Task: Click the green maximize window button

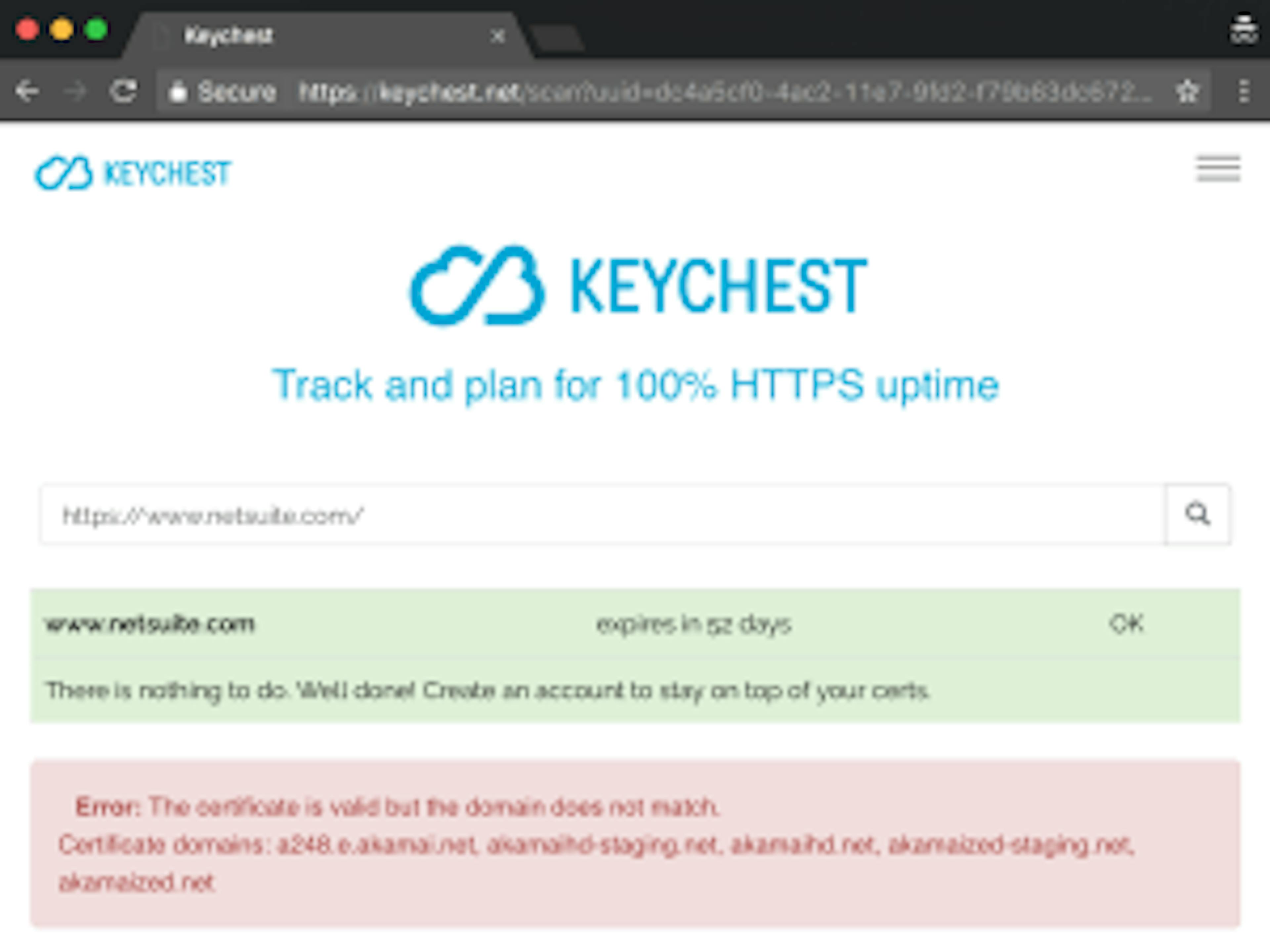Action: pos(96,29)
